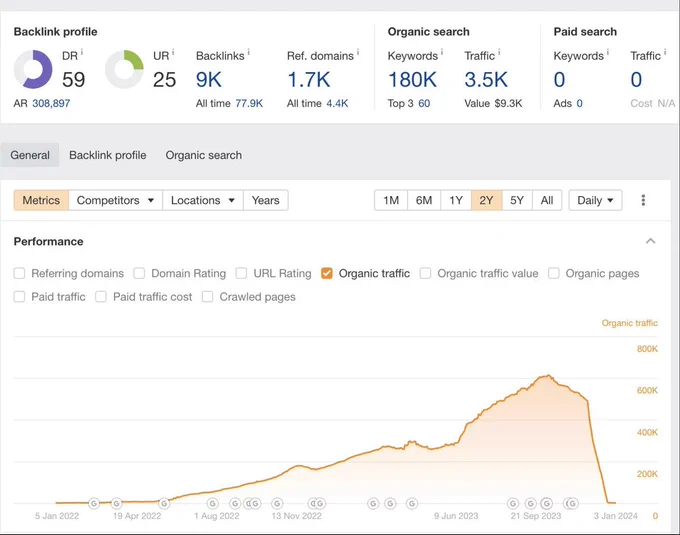Click the info icon by Organic search Traffic
The width and height of the screenshot is (680, 535).
click(499, 52)
